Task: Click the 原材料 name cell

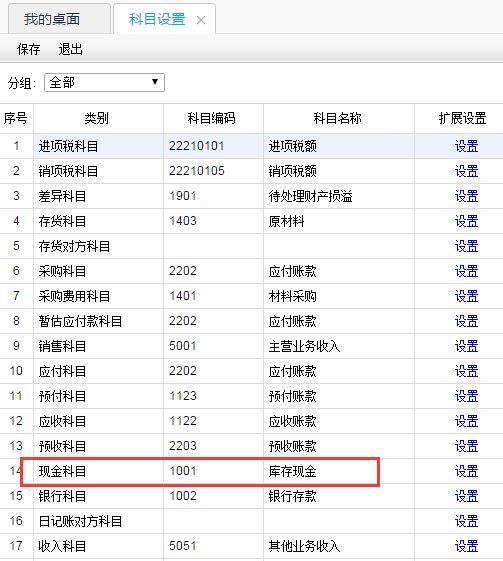Action: (x=339, y=221)
